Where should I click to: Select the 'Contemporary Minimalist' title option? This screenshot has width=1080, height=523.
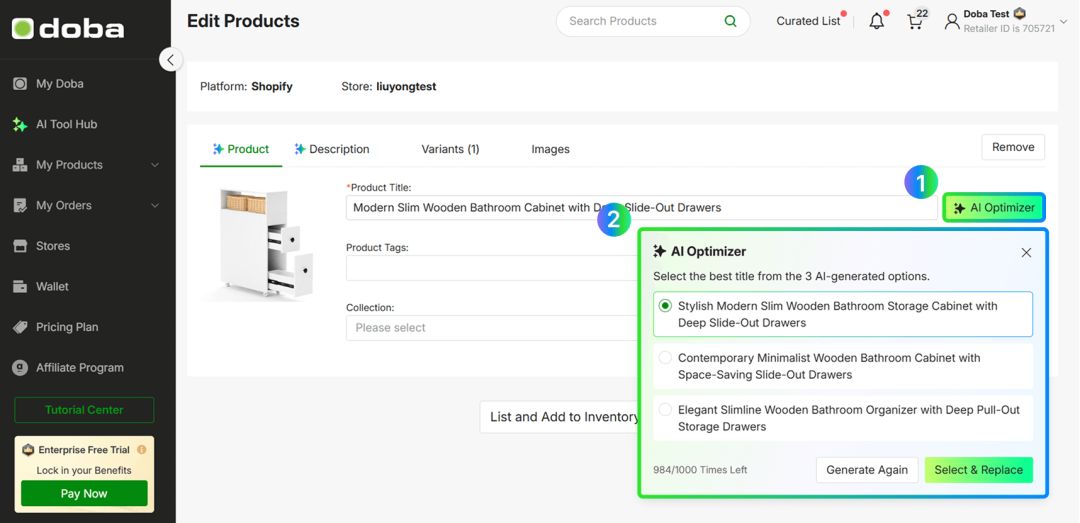click(x=665, y=357)
